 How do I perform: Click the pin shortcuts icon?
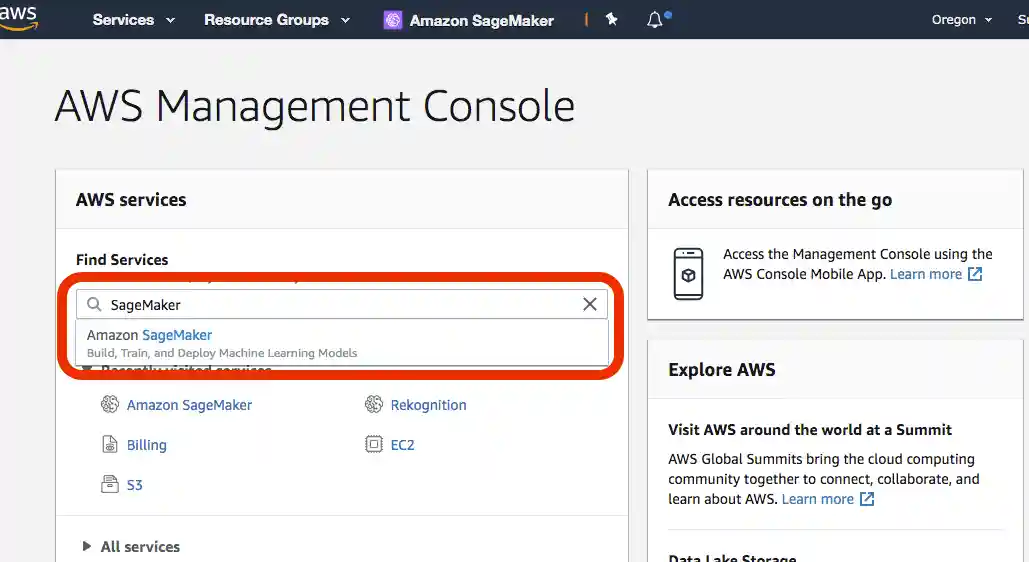coord(611,19)
